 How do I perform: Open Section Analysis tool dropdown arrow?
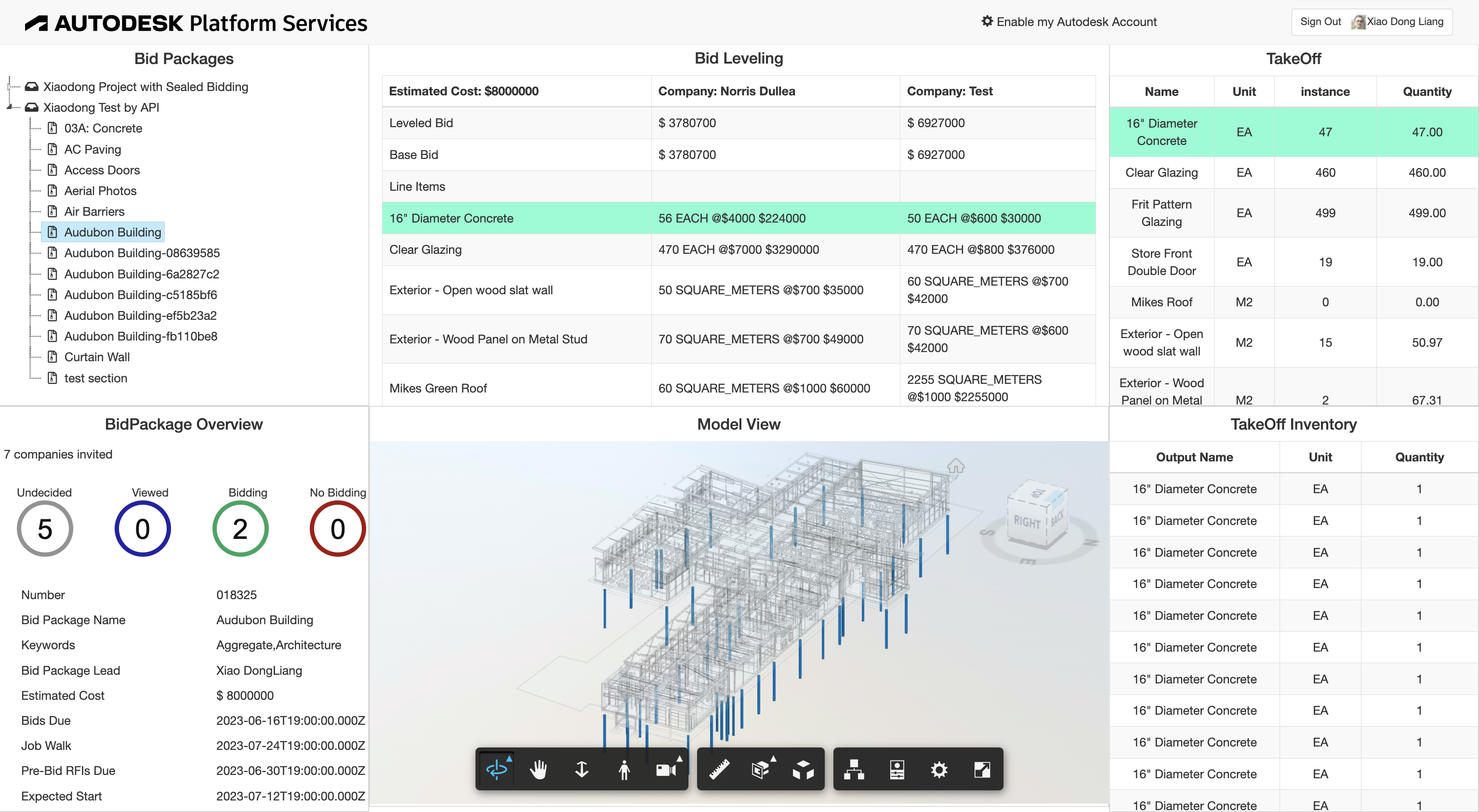[773, 759]
